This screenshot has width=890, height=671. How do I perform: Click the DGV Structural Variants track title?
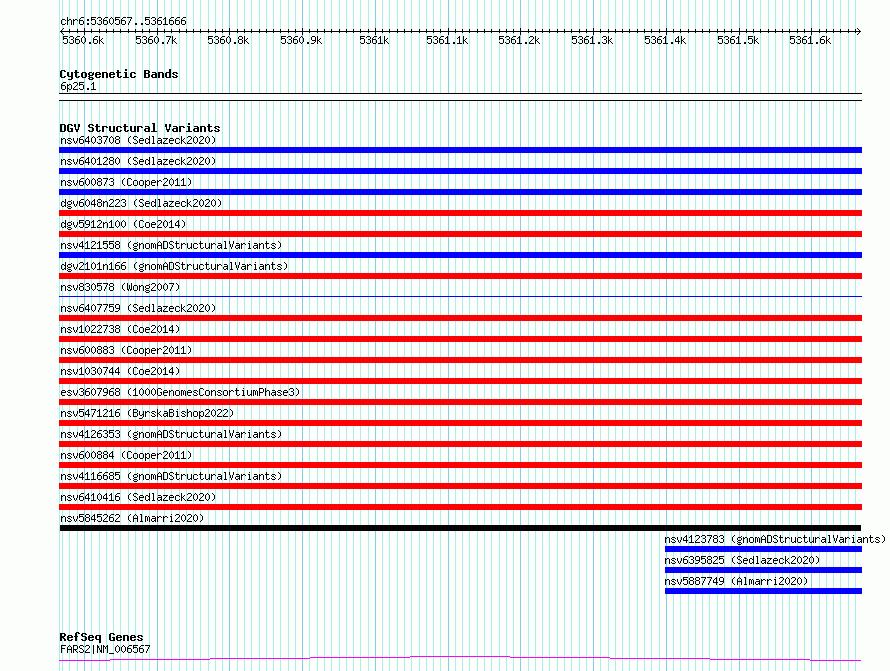pyautogui.click(x=140, y=128)
